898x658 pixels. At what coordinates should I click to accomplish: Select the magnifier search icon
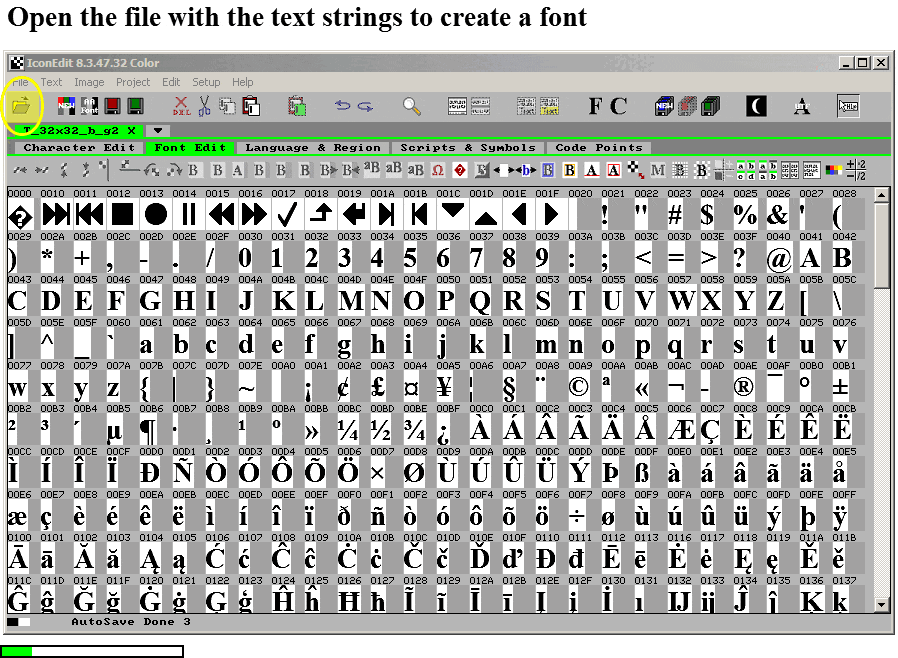[x=410, y=105]
